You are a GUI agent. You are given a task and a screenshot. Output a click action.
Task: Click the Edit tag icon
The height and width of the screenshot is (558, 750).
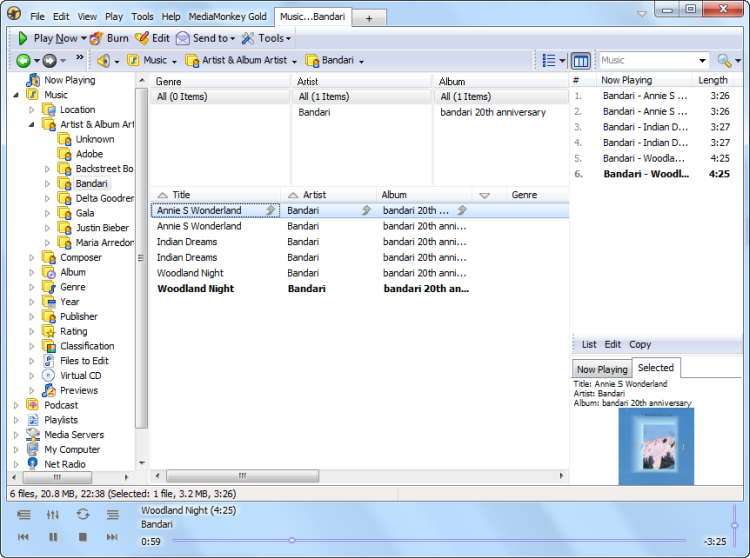(x=142, y=38)
